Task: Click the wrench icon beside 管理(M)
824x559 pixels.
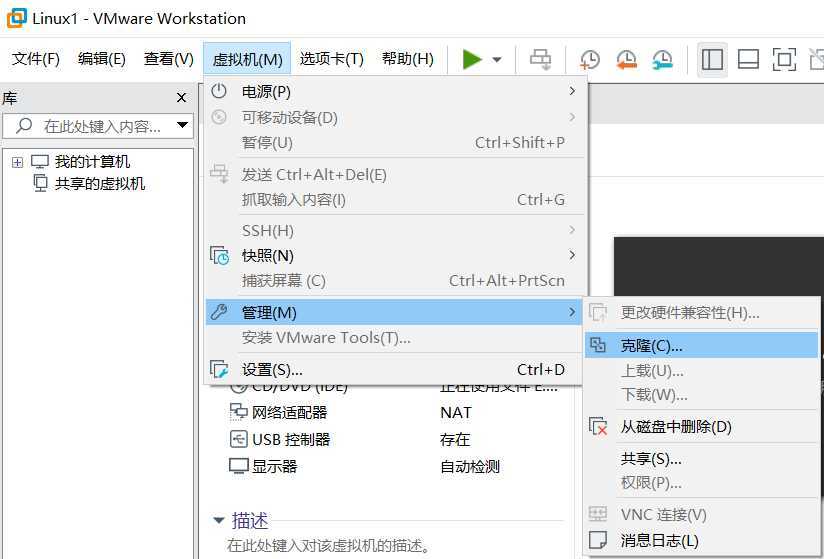Action: point(219,312)
